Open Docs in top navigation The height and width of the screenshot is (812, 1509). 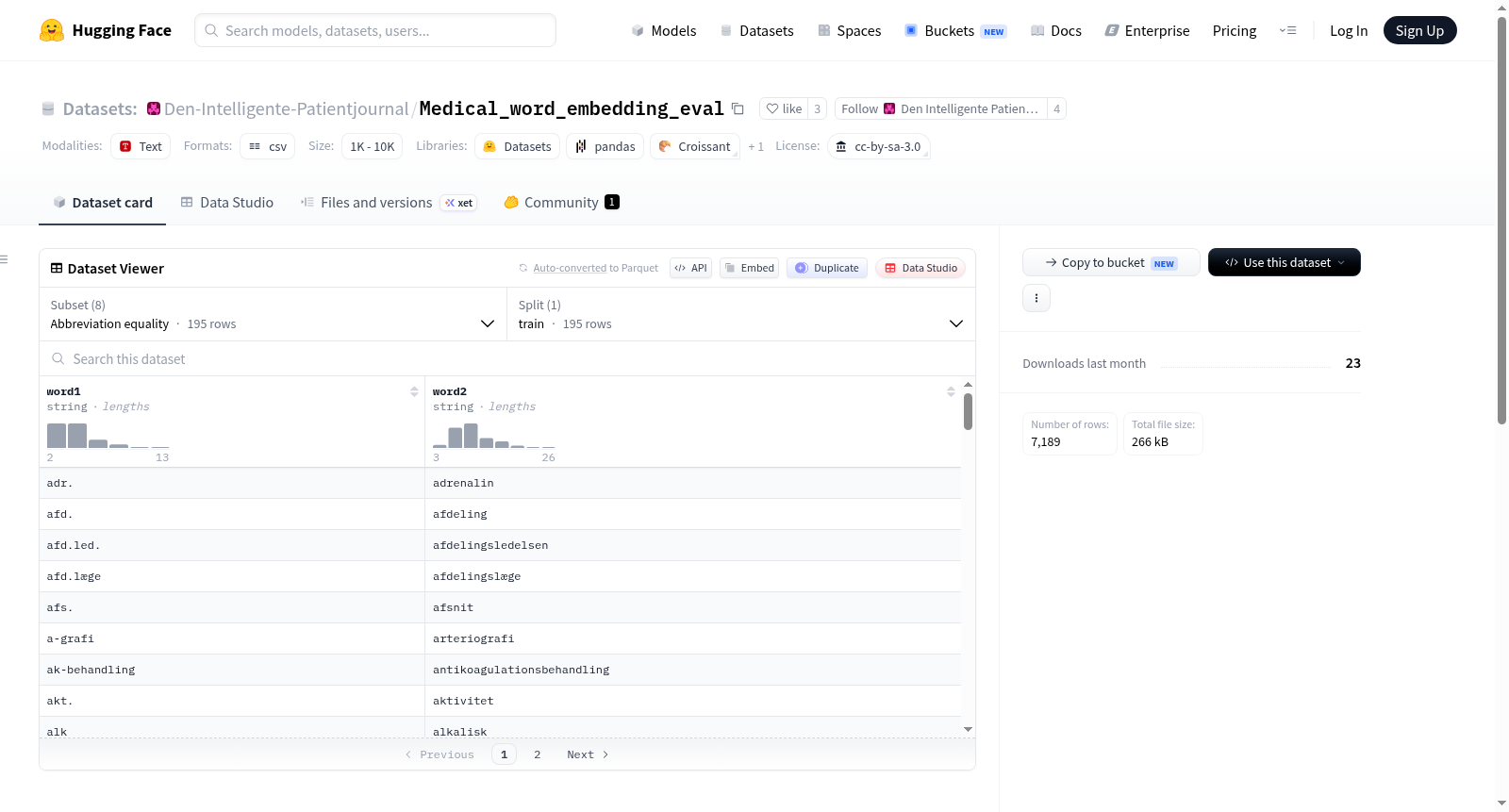tap(1056, 30)
